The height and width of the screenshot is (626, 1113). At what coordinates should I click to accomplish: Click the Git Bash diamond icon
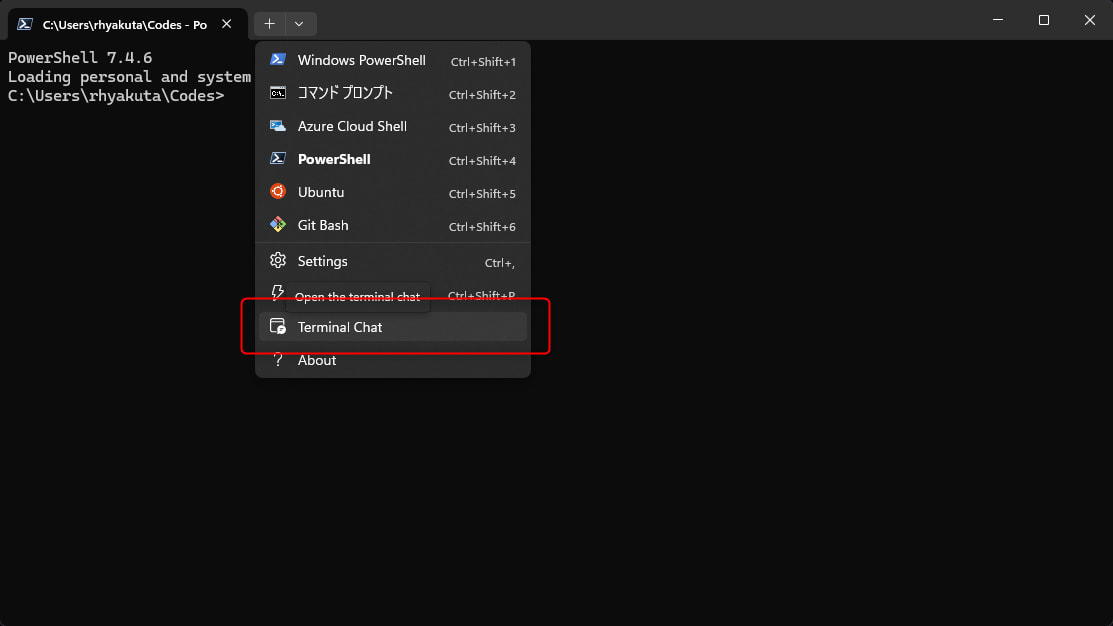278,224
